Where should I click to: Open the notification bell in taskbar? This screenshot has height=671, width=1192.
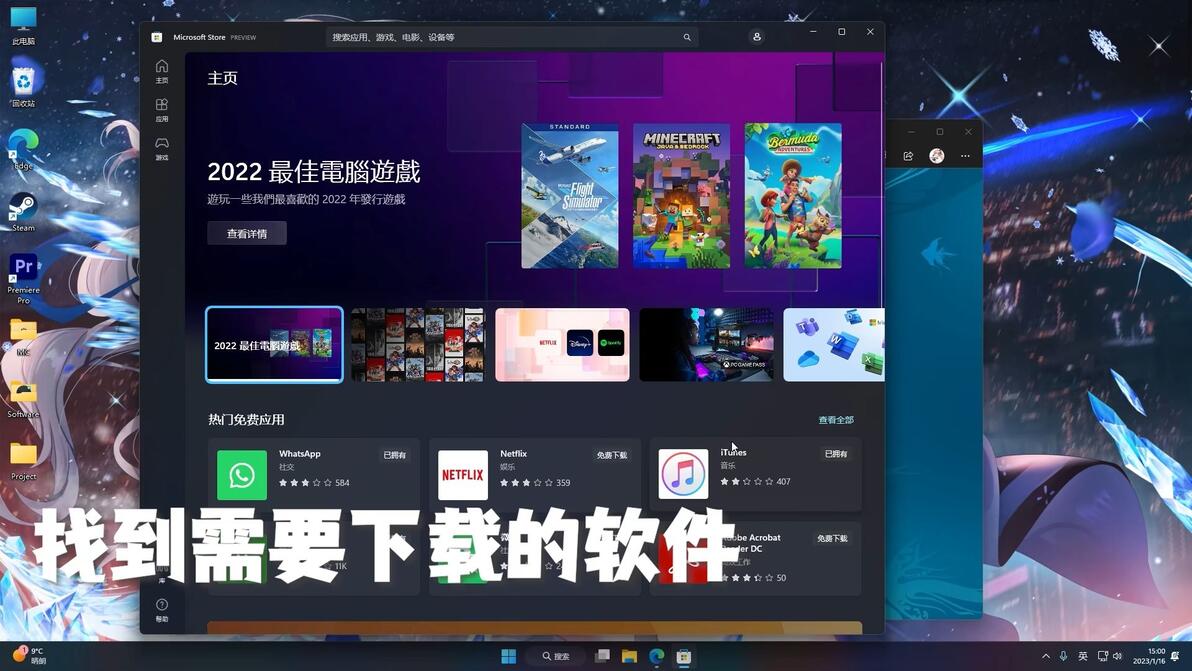[x=1175, y=656]
